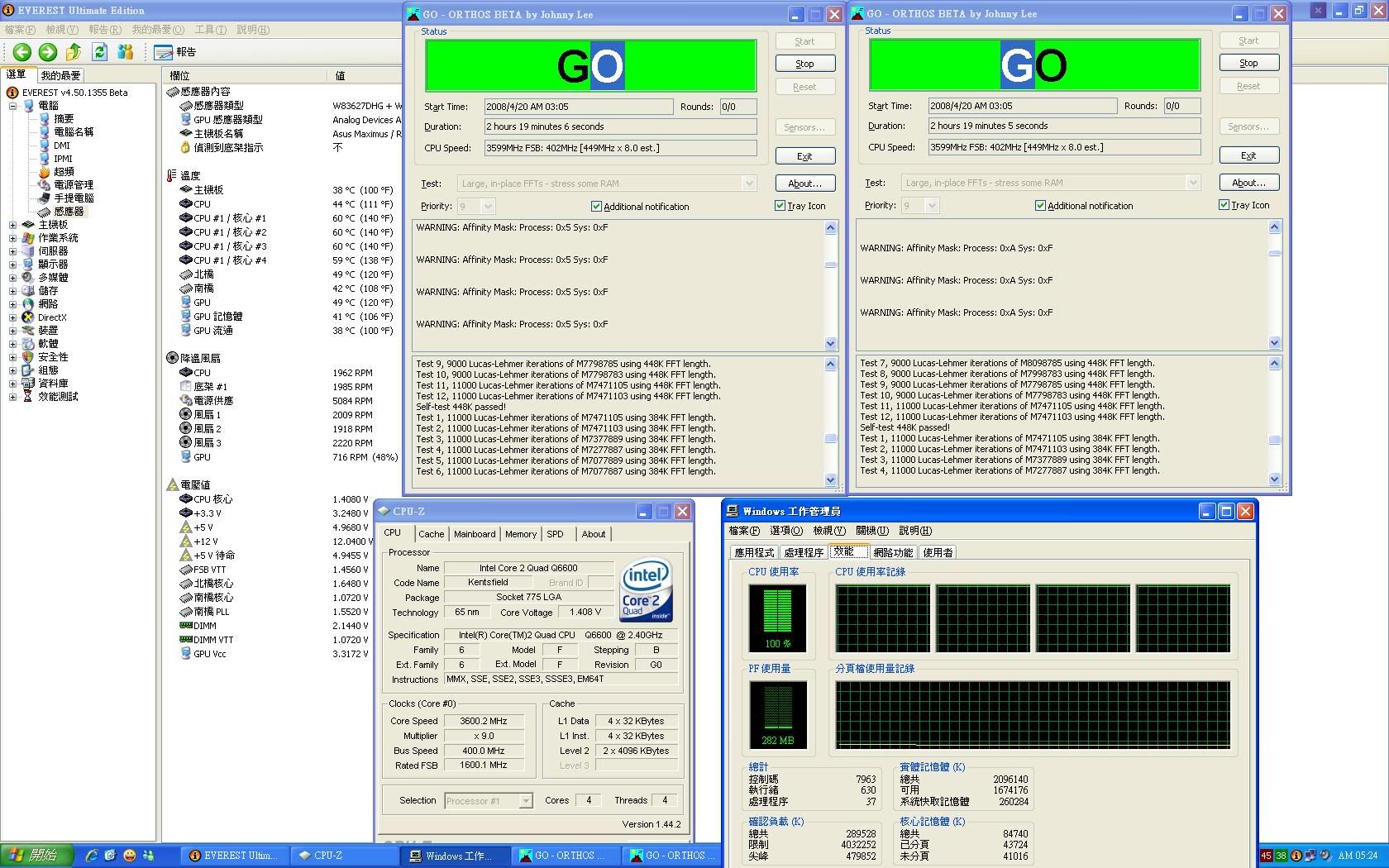Switch to 處理程序 processes tab in Task Manager
Viewport: 1389px width, 868px height.
(x=804, y=552)
